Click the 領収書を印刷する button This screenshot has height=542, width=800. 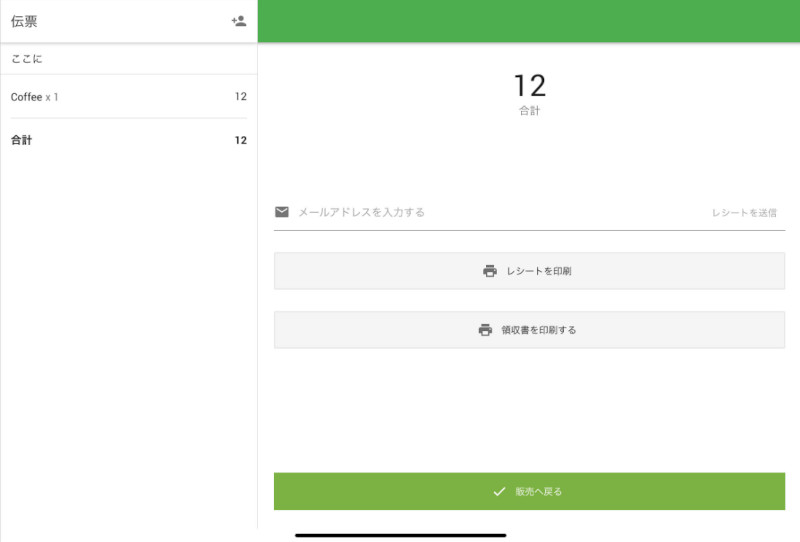(529, 330)
